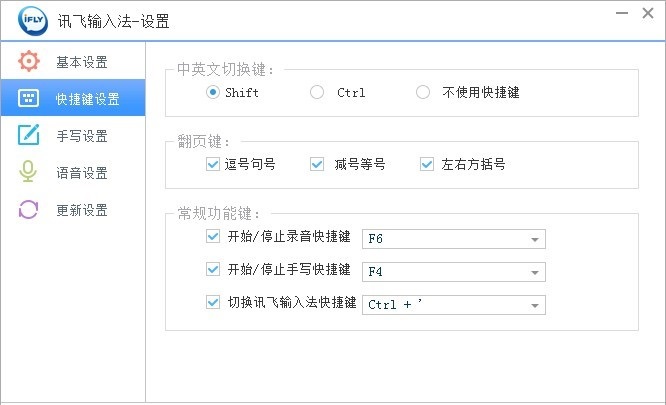The height and width of the screenshot is (405, 666).
Task: Open the 语音设置 tab
Action: click(81, 173)
